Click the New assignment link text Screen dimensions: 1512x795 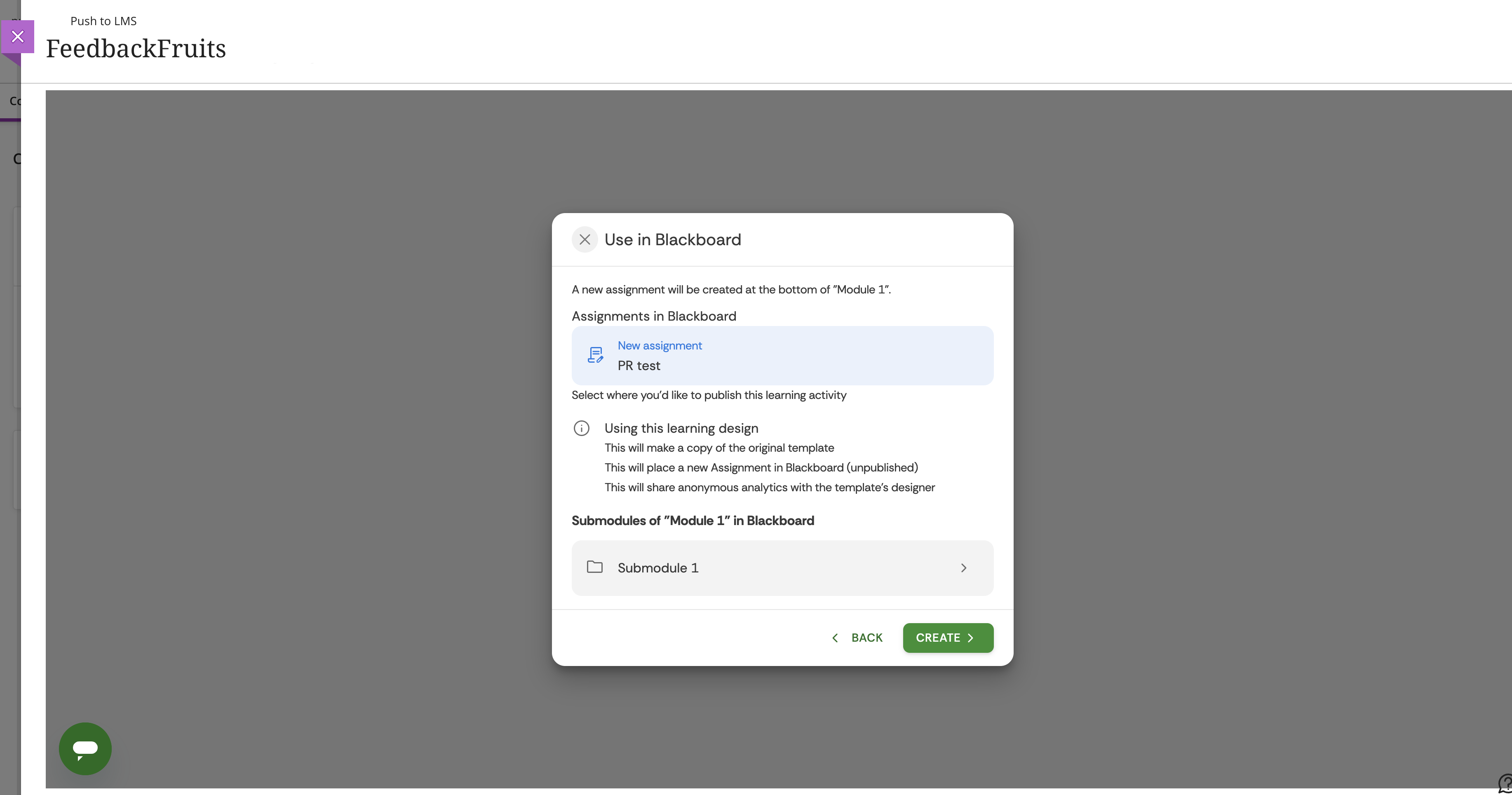pos(659,346)
